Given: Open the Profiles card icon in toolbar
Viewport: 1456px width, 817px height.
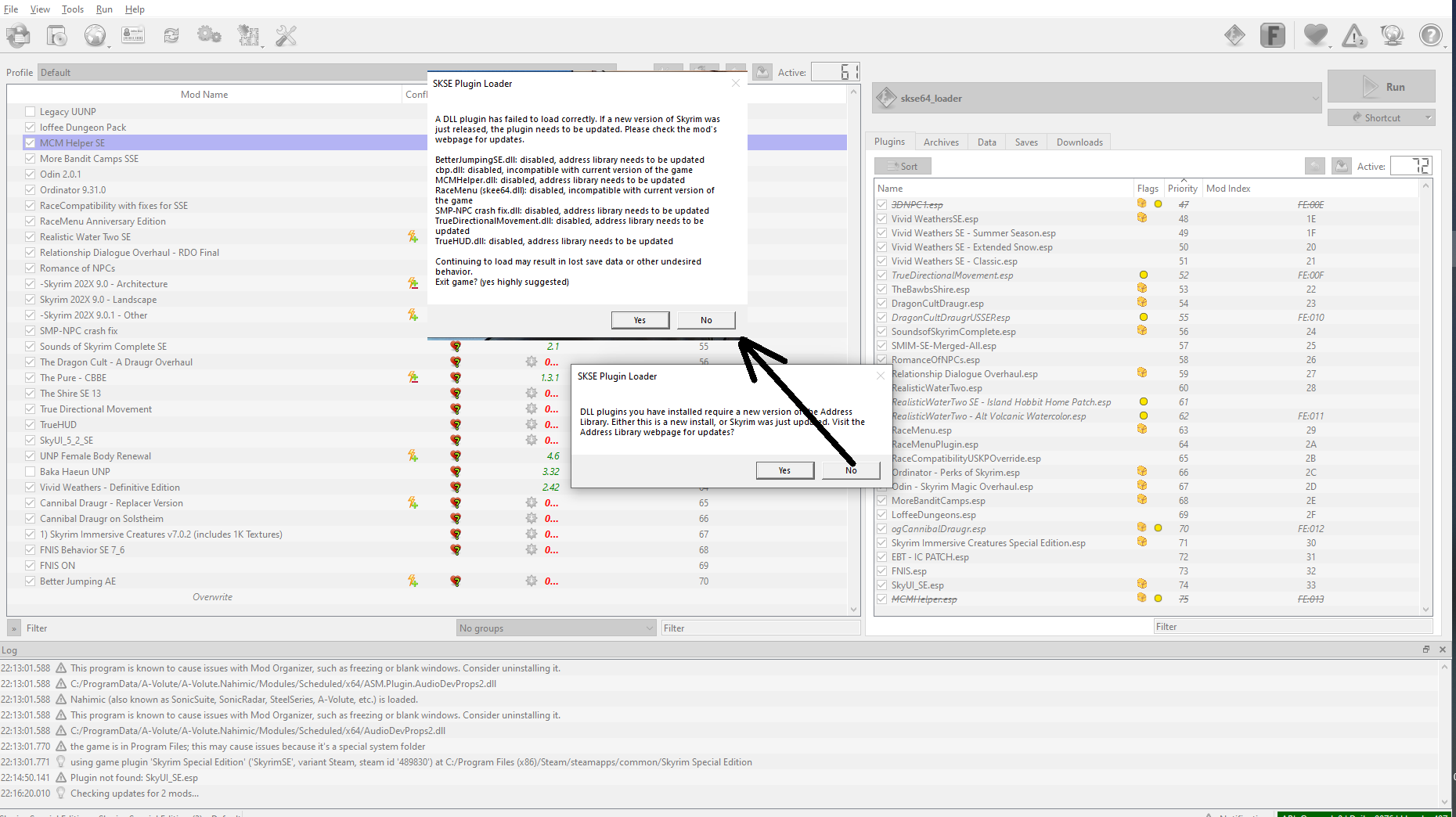Looking at the screenshot, I should click(133, 35).
